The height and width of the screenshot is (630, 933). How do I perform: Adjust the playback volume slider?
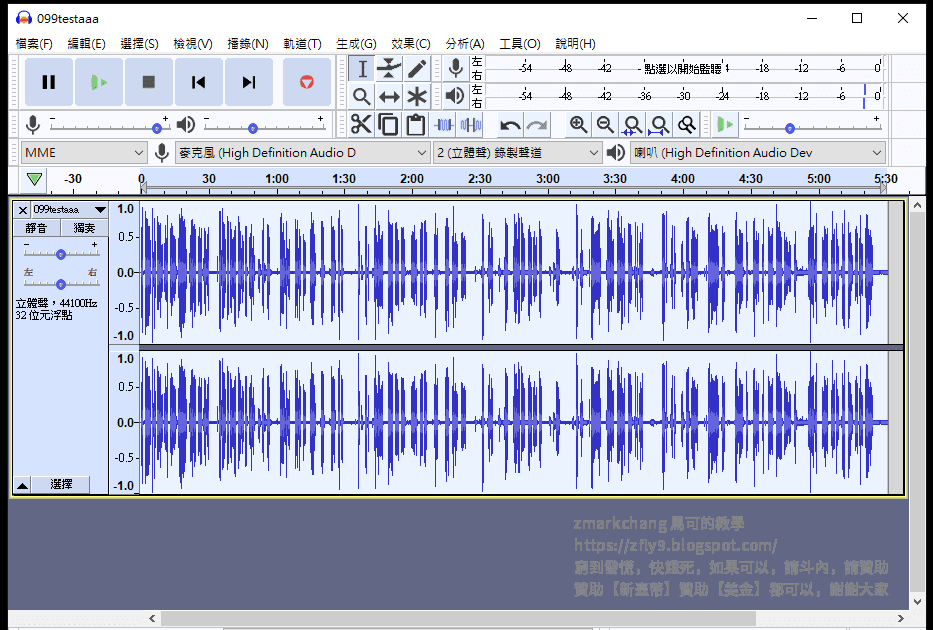click(253, 127)
